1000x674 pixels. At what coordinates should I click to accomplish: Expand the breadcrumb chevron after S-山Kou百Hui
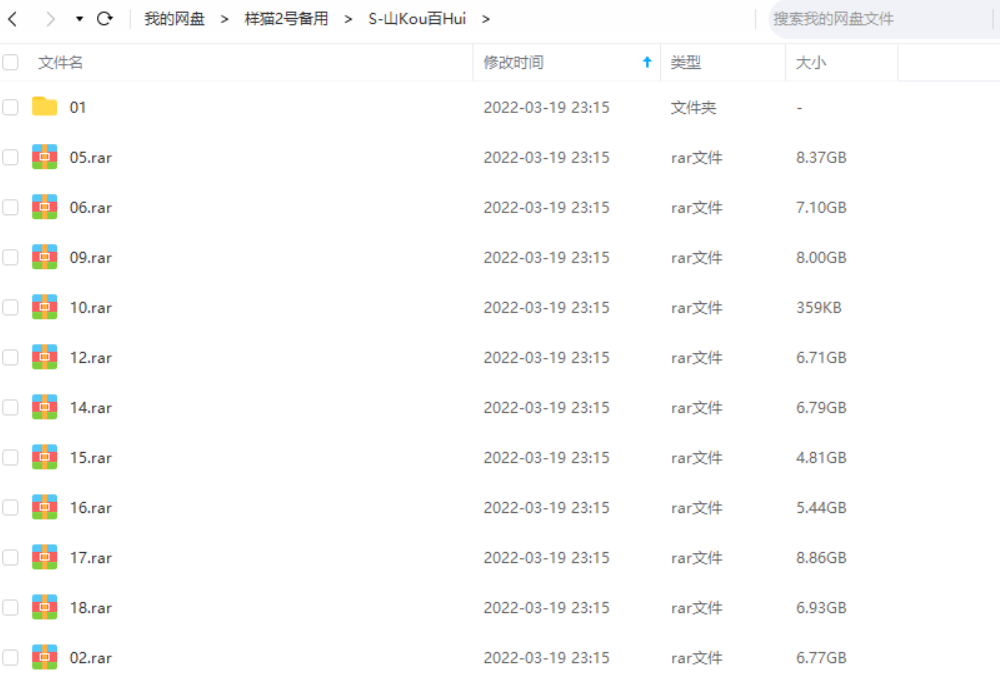coord(486,19)
